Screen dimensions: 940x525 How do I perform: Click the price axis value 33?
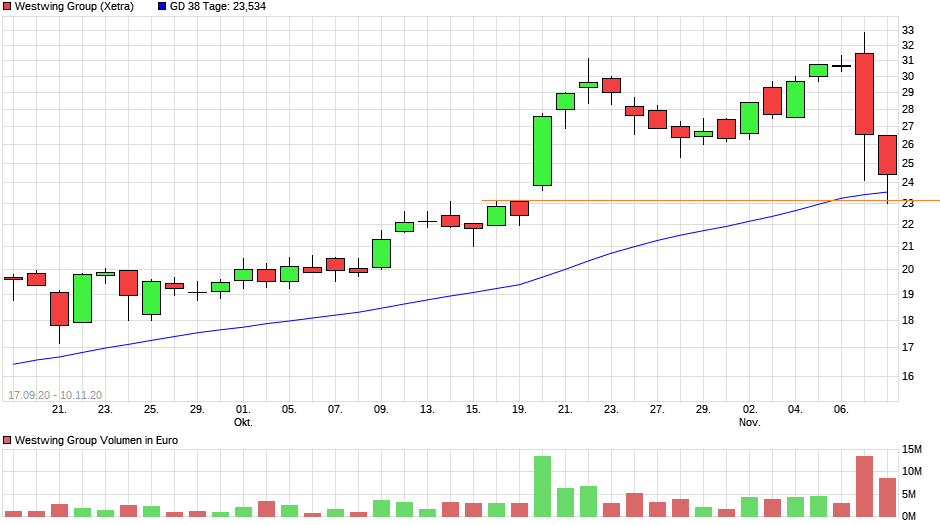pyautogui.click(x=908, y=31)
